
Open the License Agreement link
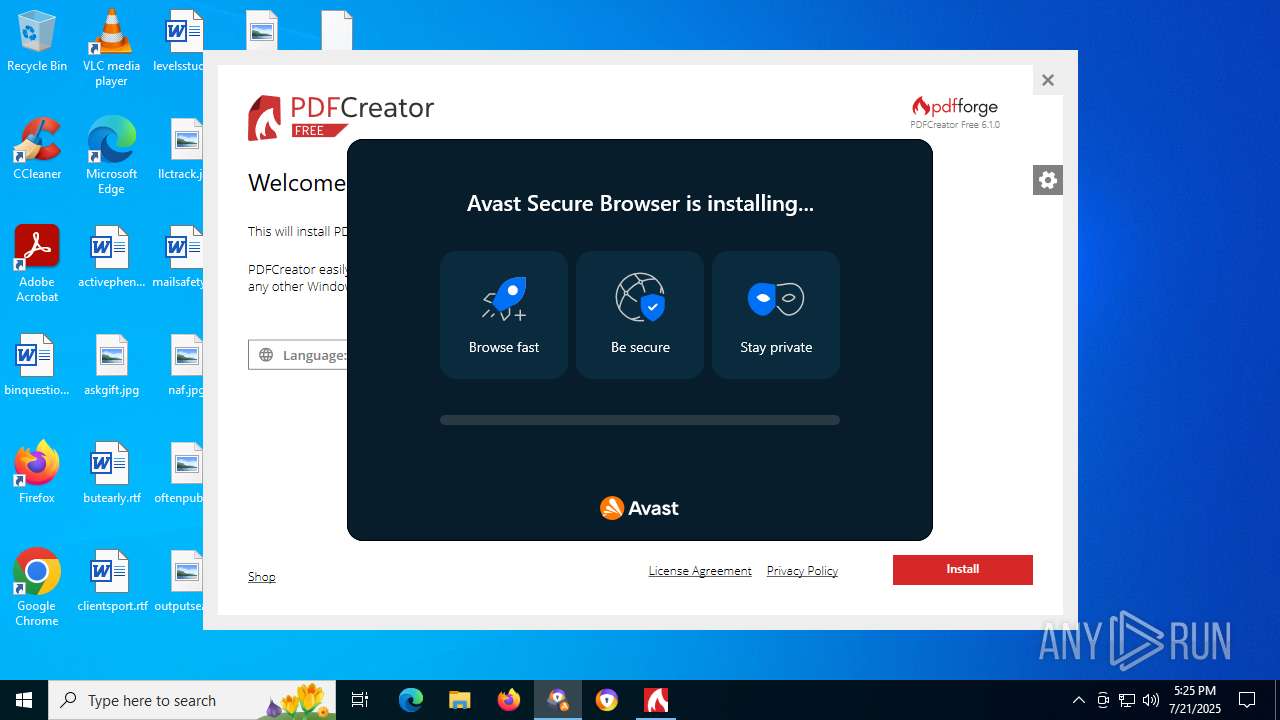pyautogui.click(x=700, y=571)
